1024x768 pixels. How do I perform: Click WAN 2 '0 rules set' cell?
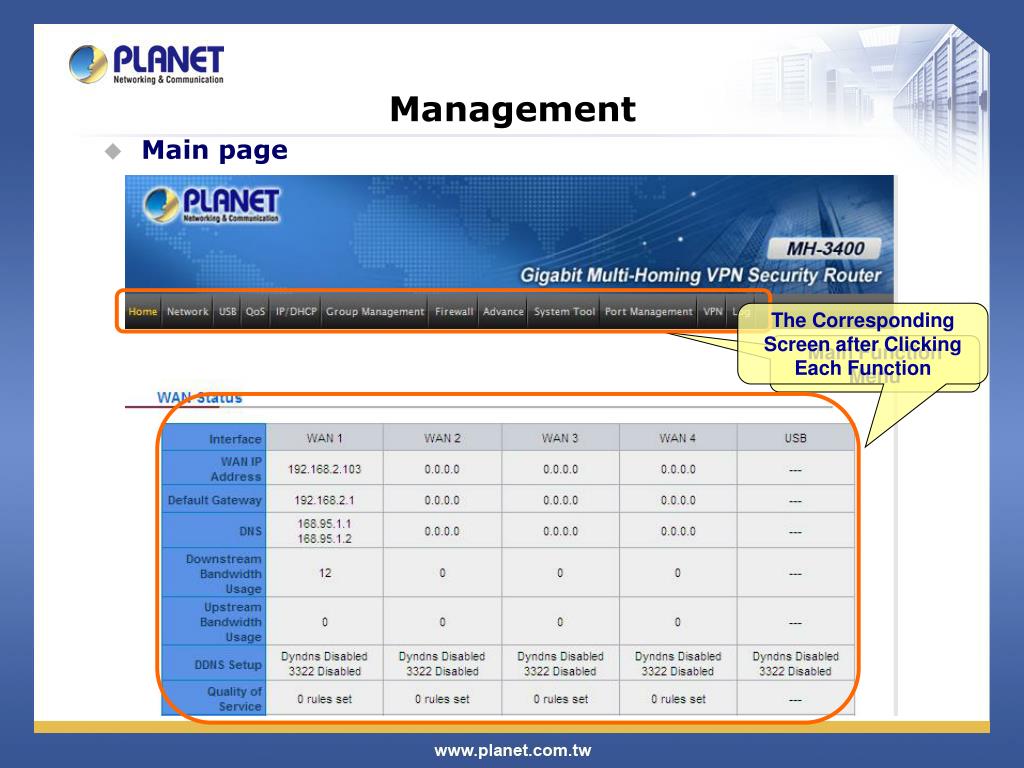pyautogui.click(x=442, y=699)
